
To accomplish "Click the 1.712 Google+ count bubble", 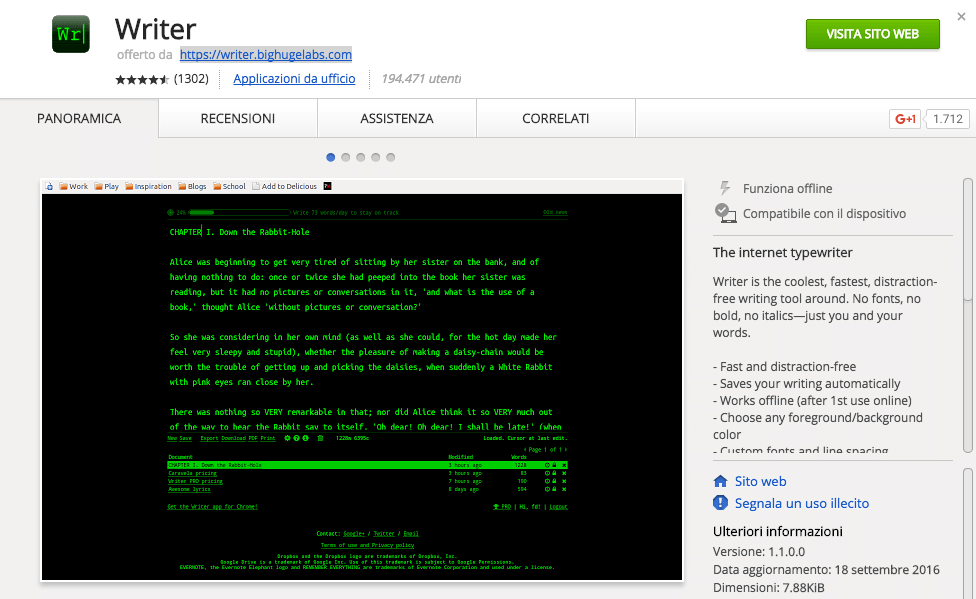I will coord(947,119).
